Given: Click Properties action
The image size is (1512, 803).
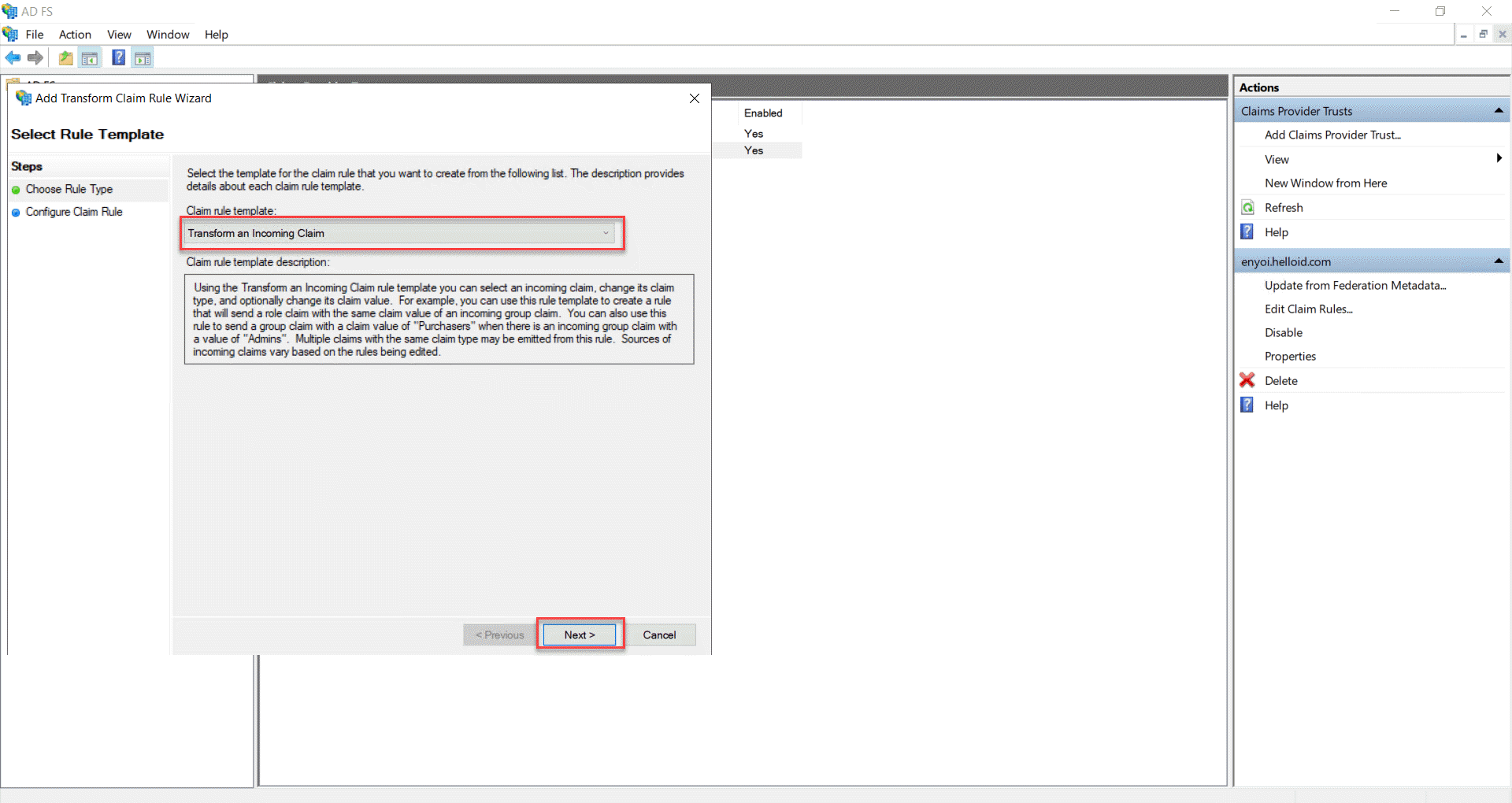Looking at the screenshot, I should click(1290, 356).
